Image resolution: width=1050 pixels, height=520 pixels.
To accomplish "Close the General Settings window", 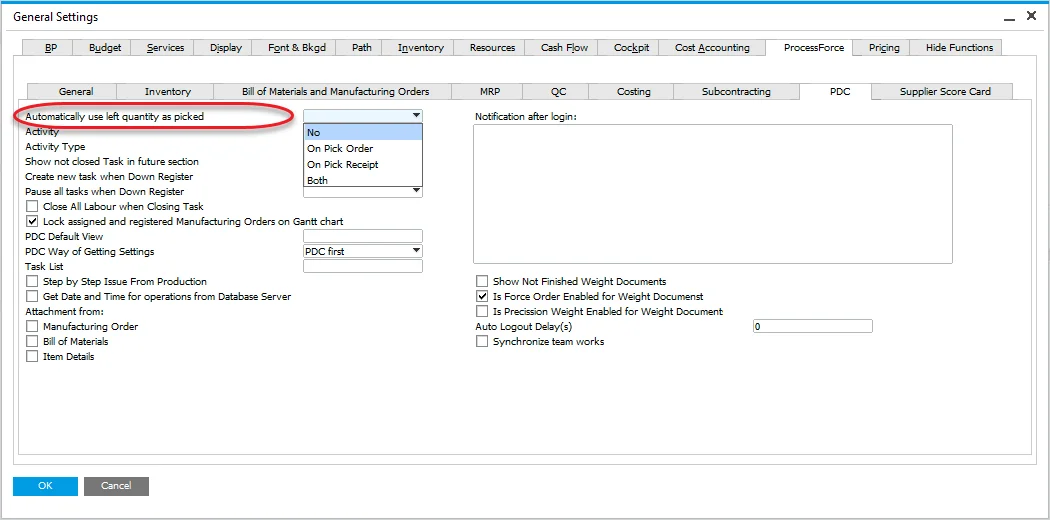I will coord(1032,17).
